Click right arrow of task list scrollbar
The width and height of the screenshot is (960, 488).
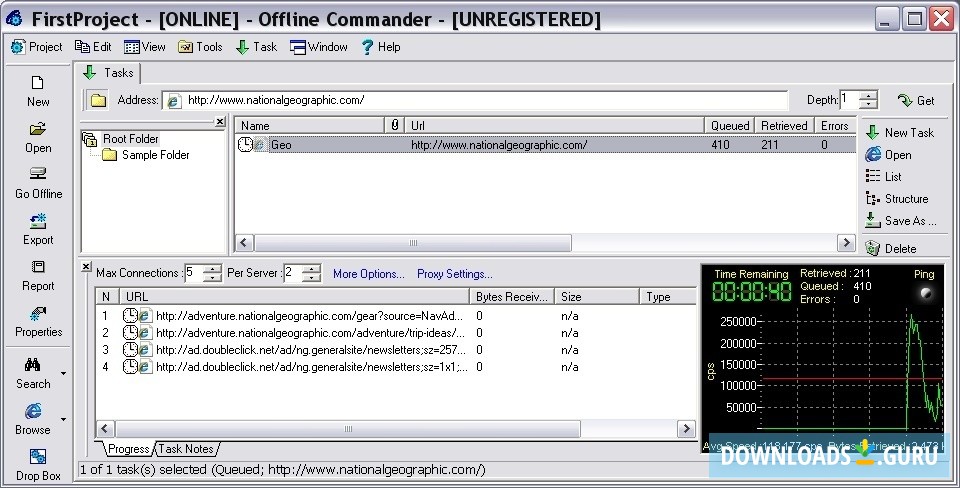846,242
